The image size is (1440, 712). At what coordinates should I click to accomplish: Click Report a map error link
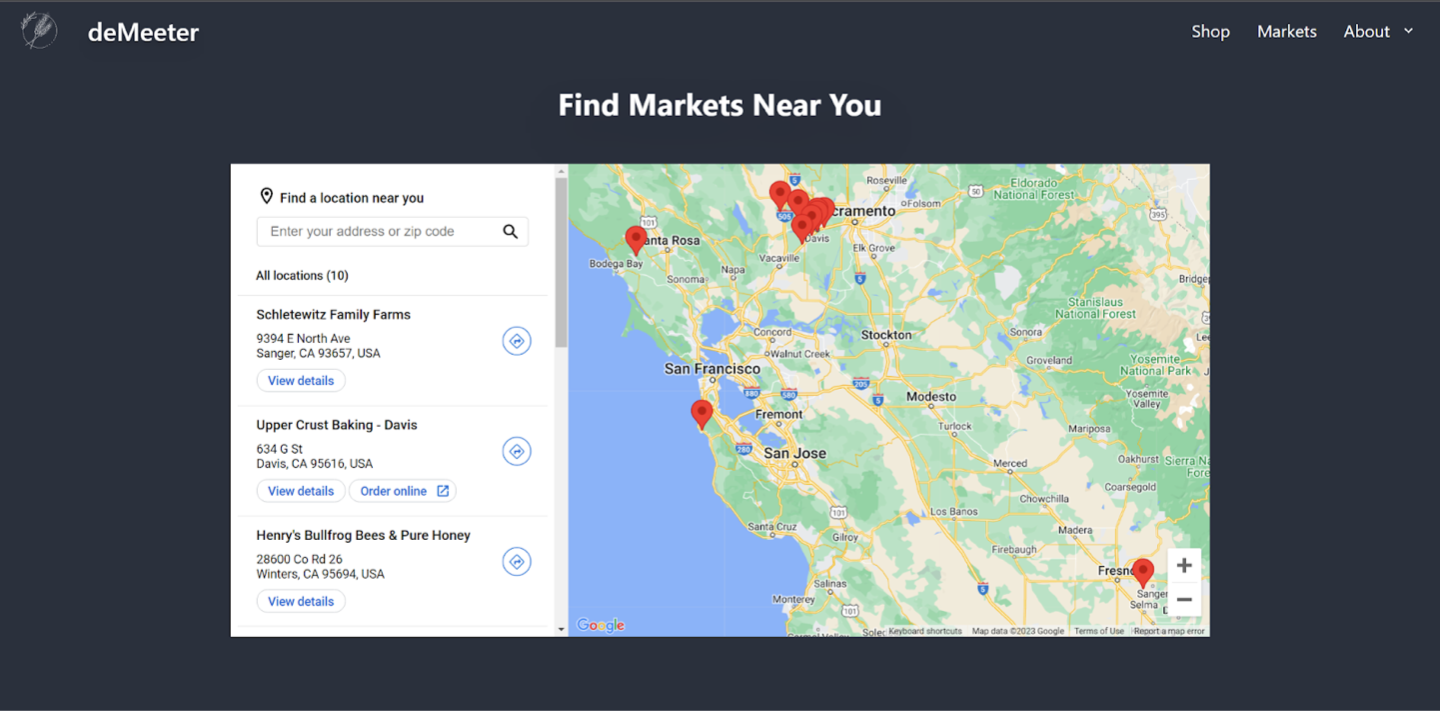click(x=1169, y=631)
